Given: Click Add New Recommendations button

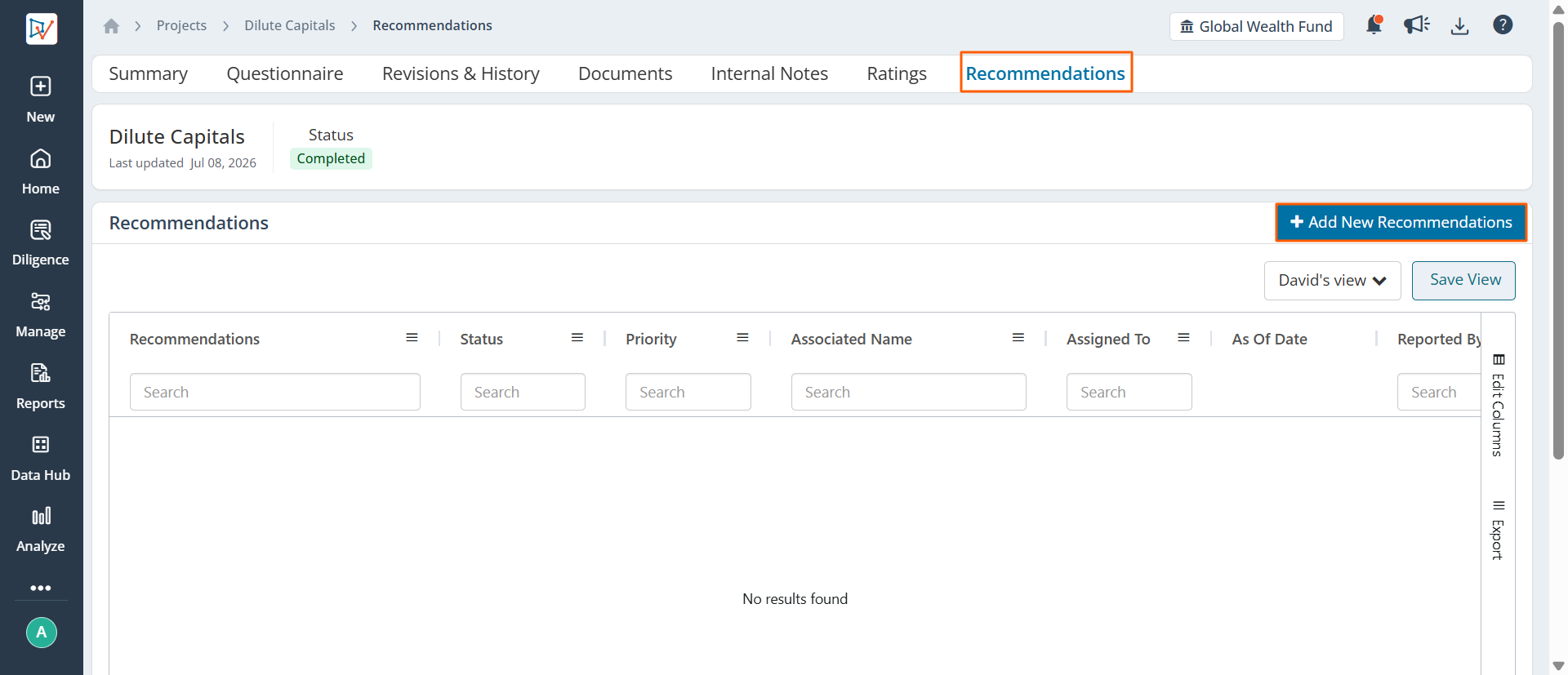Looking at the screenshot, I should (x=1401, y=222).
